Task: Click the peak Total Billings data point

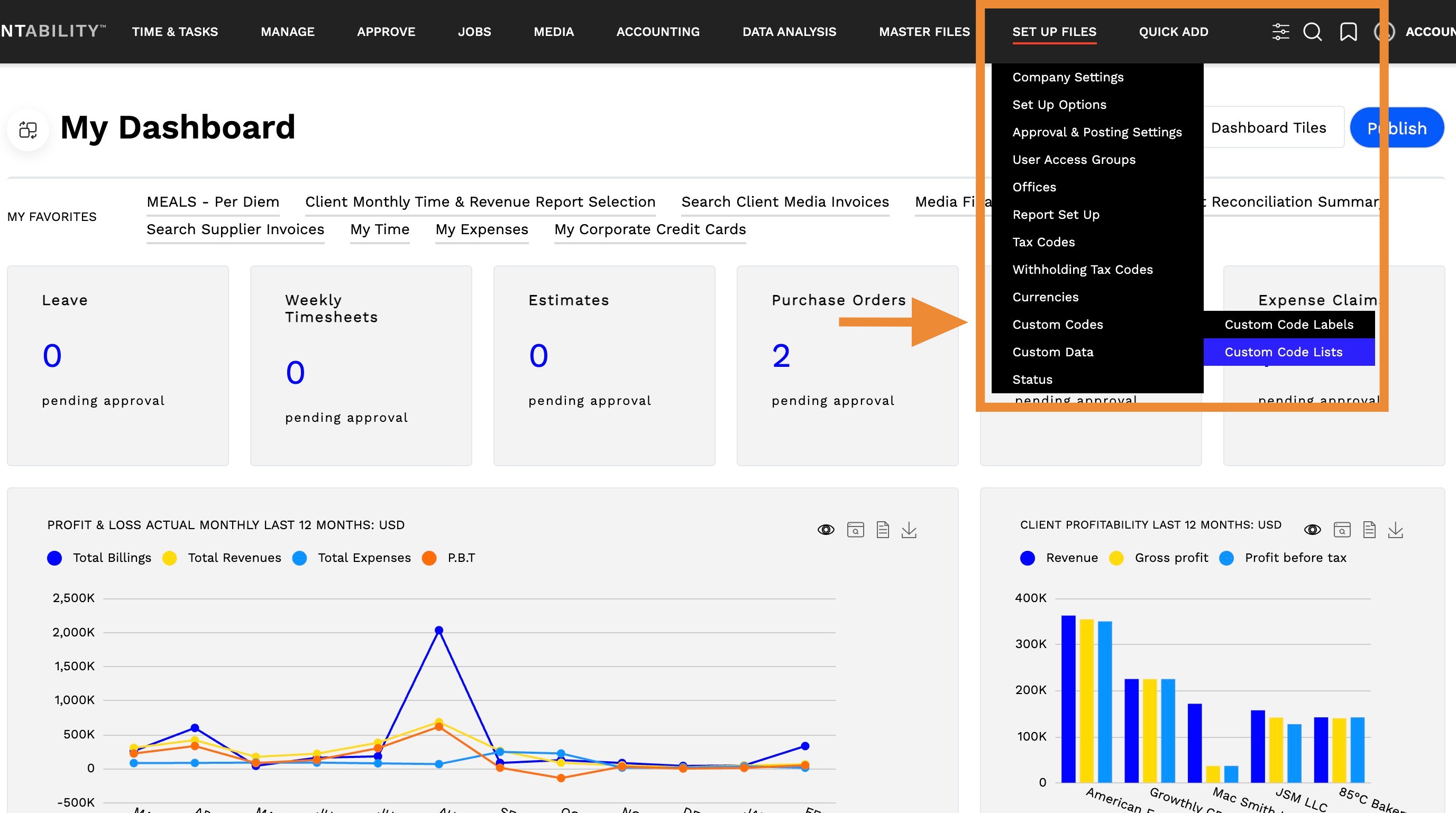Action: pyautogui.click(x=438, y=630)
